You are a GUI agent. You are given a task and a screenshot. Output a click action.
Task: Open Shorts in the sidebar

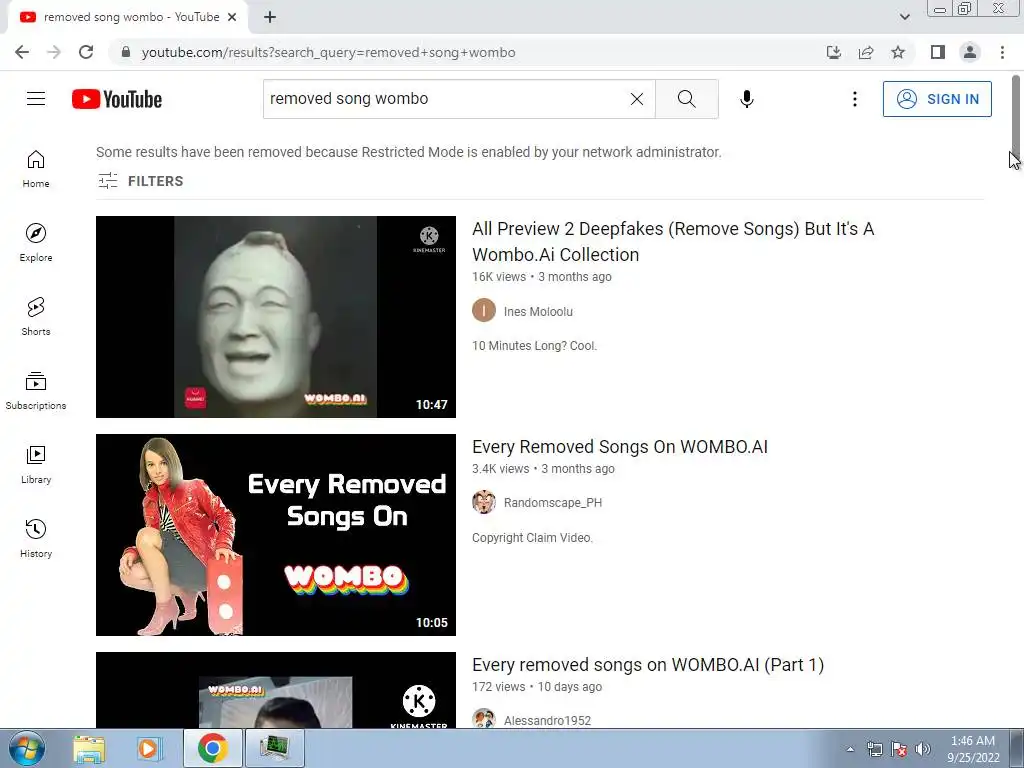(36, 317)
